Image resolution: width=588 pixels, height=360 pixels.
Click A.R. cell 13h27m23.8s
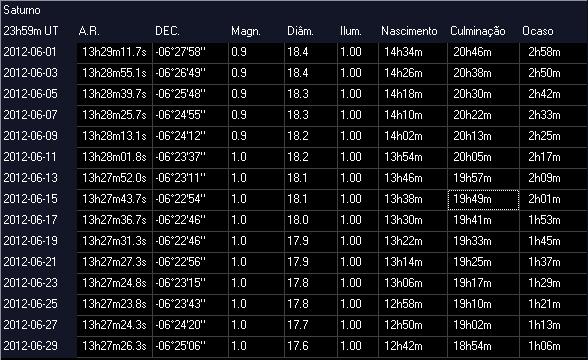click(114, 304)
